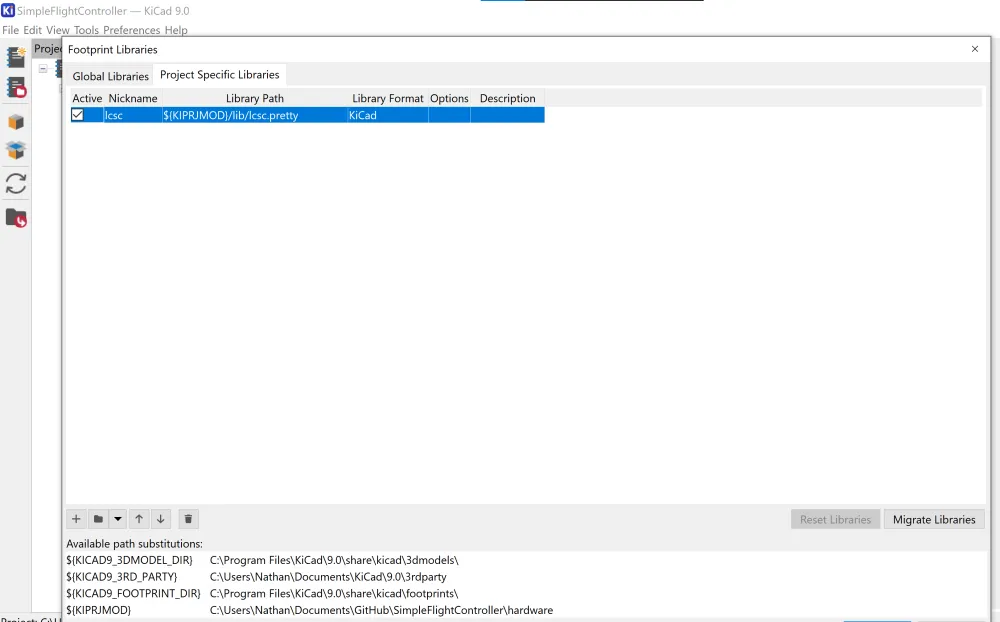The height and width of the screenshot is (622, 1000).
Task: Move selected library up with arrow
Action: click(139, 519)
